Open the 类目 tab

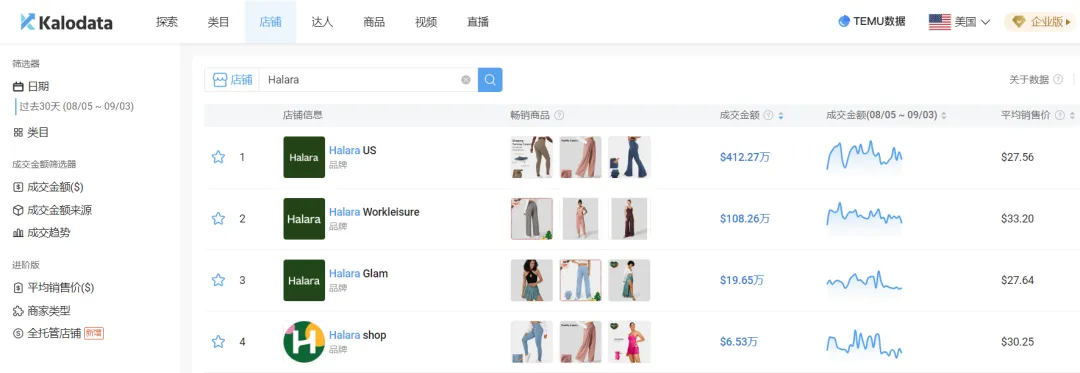click(218, 22)
